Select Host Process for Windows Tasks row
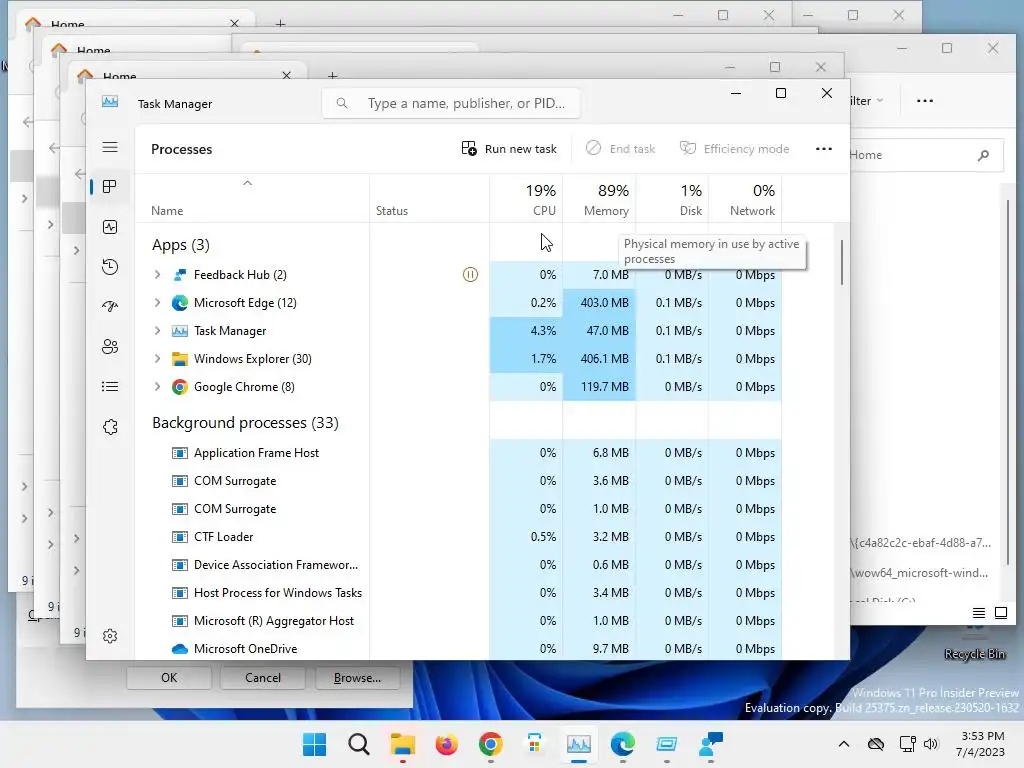 tap(458, 593)
